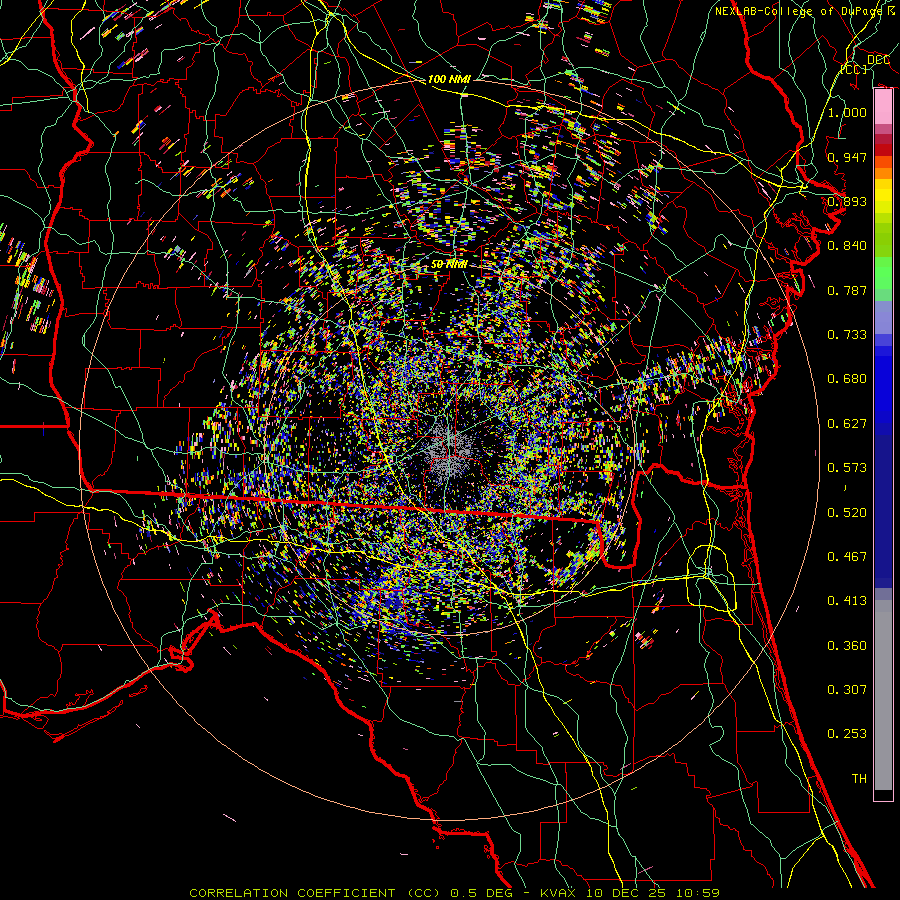Viewport: 900px width, 900px height.
Task: Click the "DEC" label above the color scale
Action: pyautogui.click(x=878, y=60)
